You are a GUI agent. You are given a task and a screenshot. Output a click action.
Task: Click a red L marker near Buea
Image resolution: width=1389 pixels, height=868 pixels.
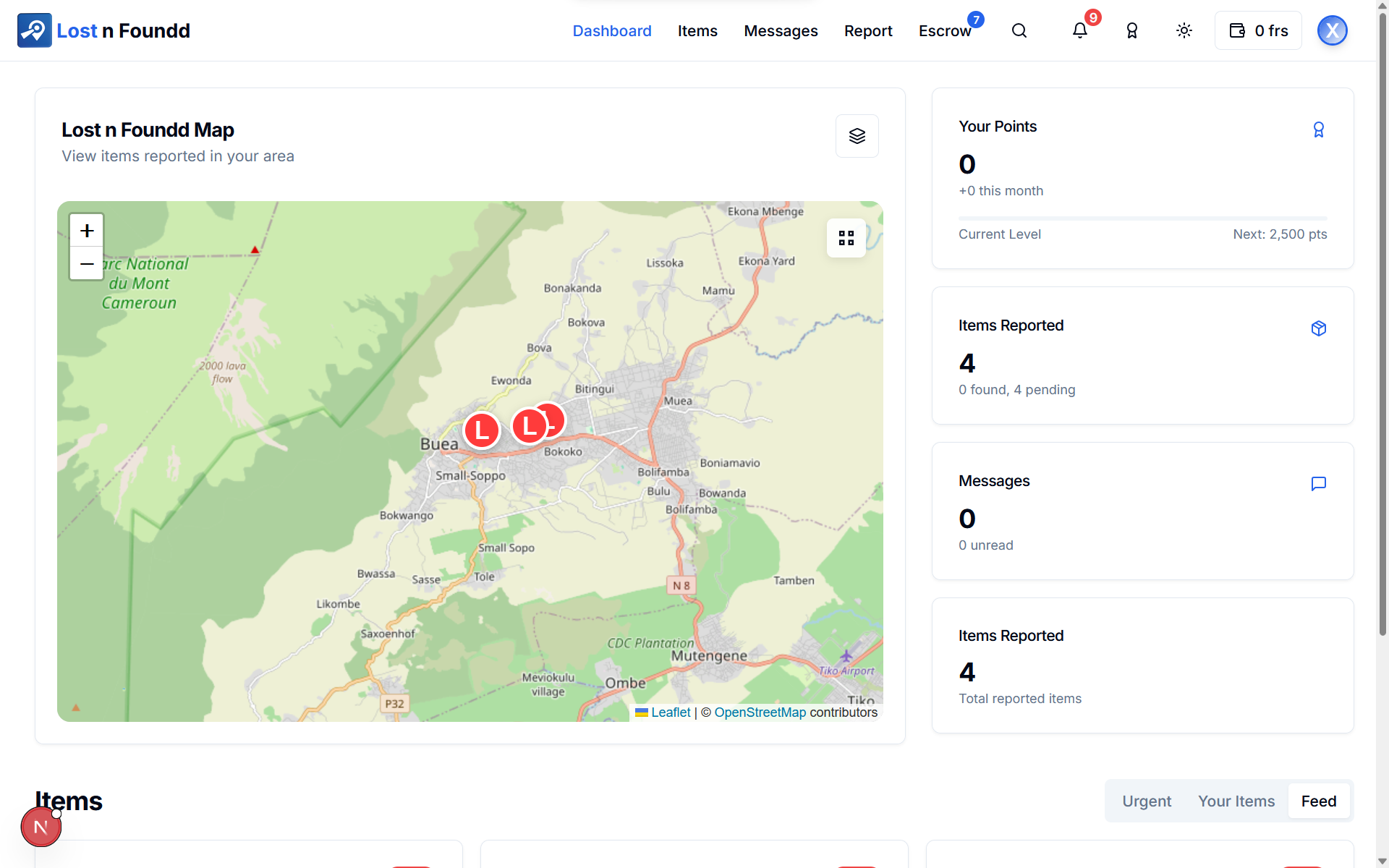(481, 430)
